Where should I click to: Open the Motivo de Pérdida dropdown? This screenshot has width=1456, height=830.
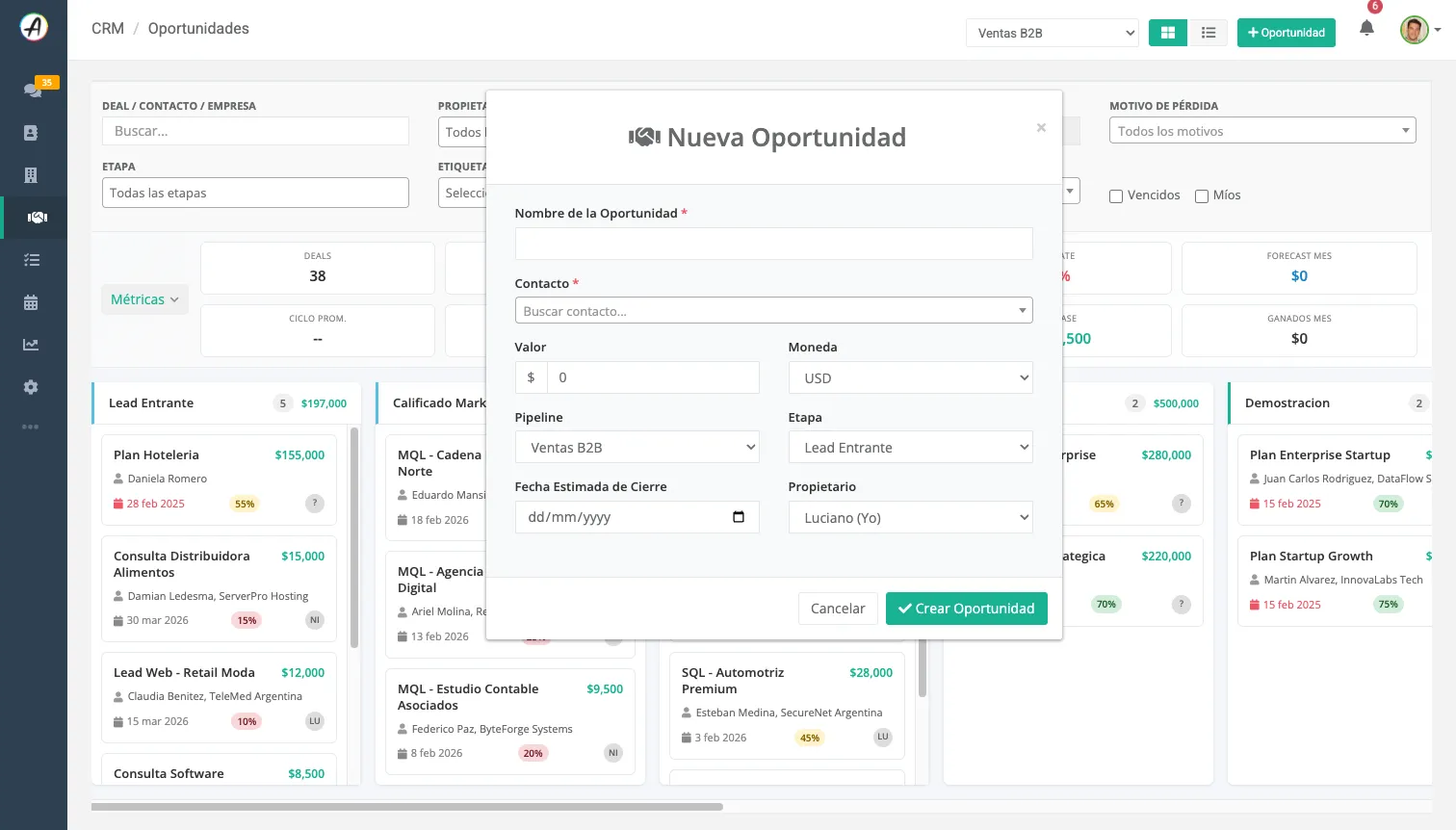tap(1262, 131)
